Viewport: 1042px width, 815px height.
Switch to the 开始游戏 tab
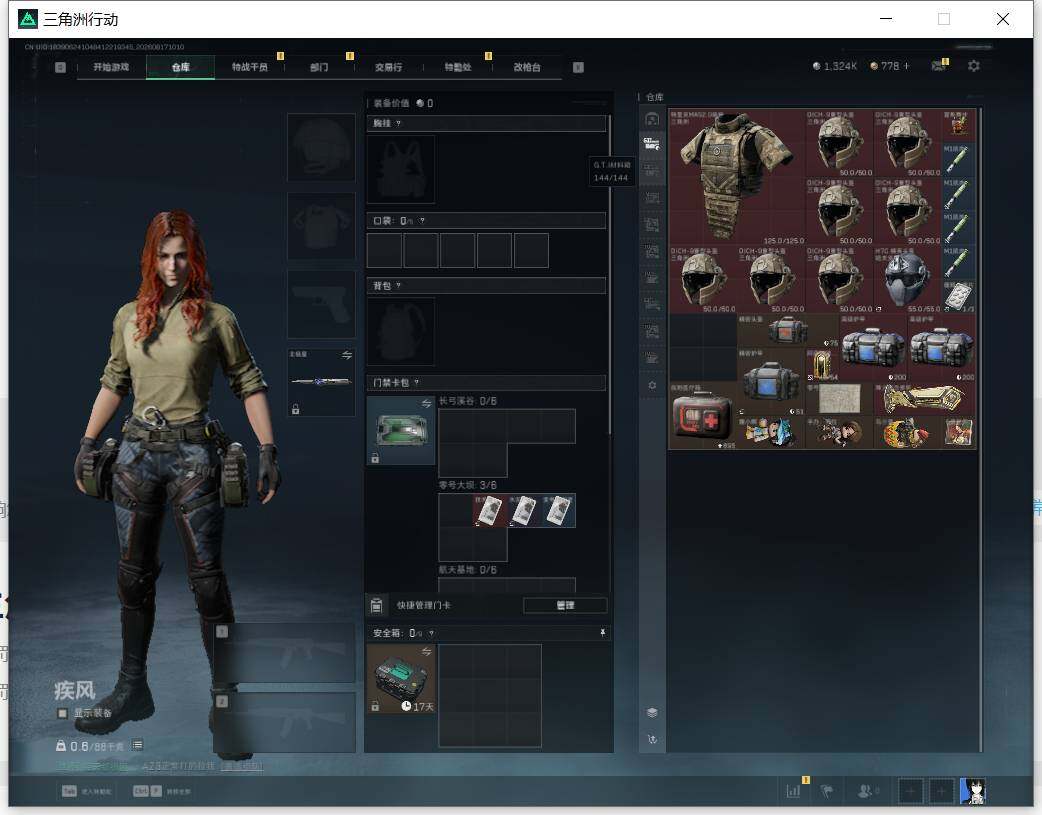pyautogui.click(x=111, y=67)
